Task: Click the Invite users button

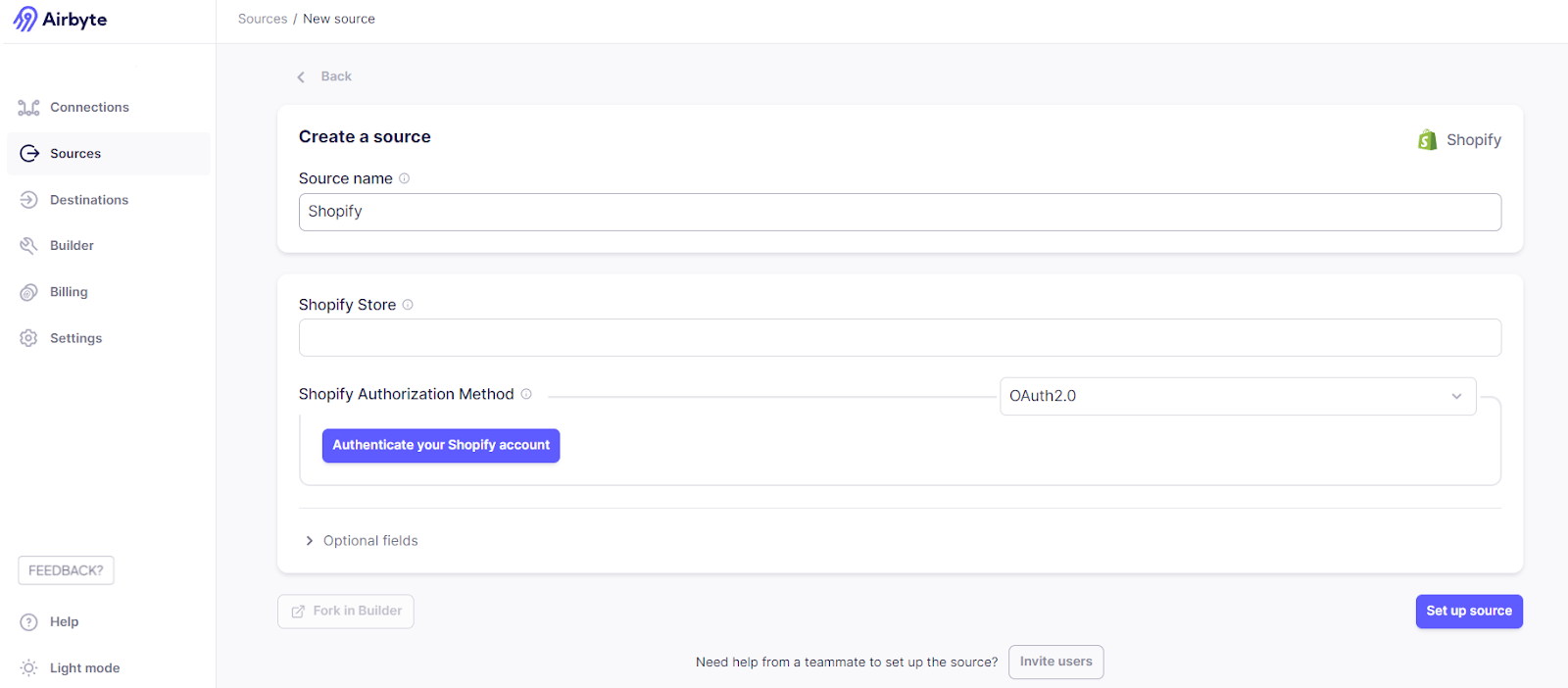Action: tap(1056, 663)
